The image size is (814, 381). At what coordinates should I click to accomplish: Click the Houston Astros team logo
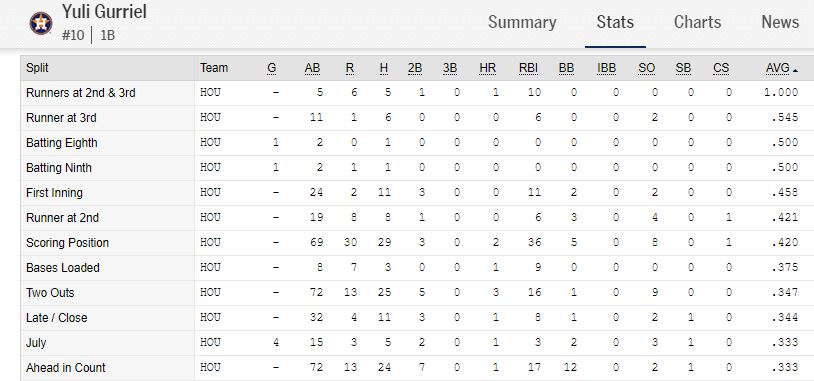click(40, 23)
